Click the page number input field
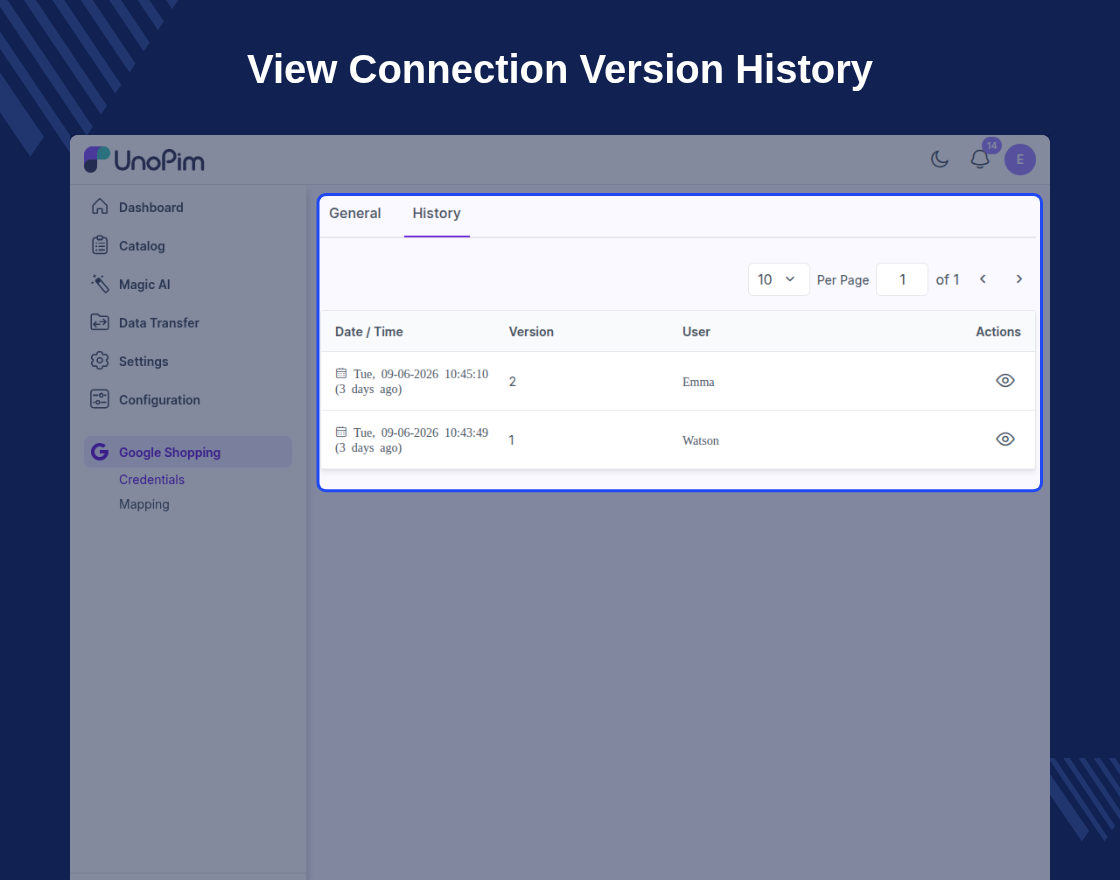 click(x=902, y=279)
